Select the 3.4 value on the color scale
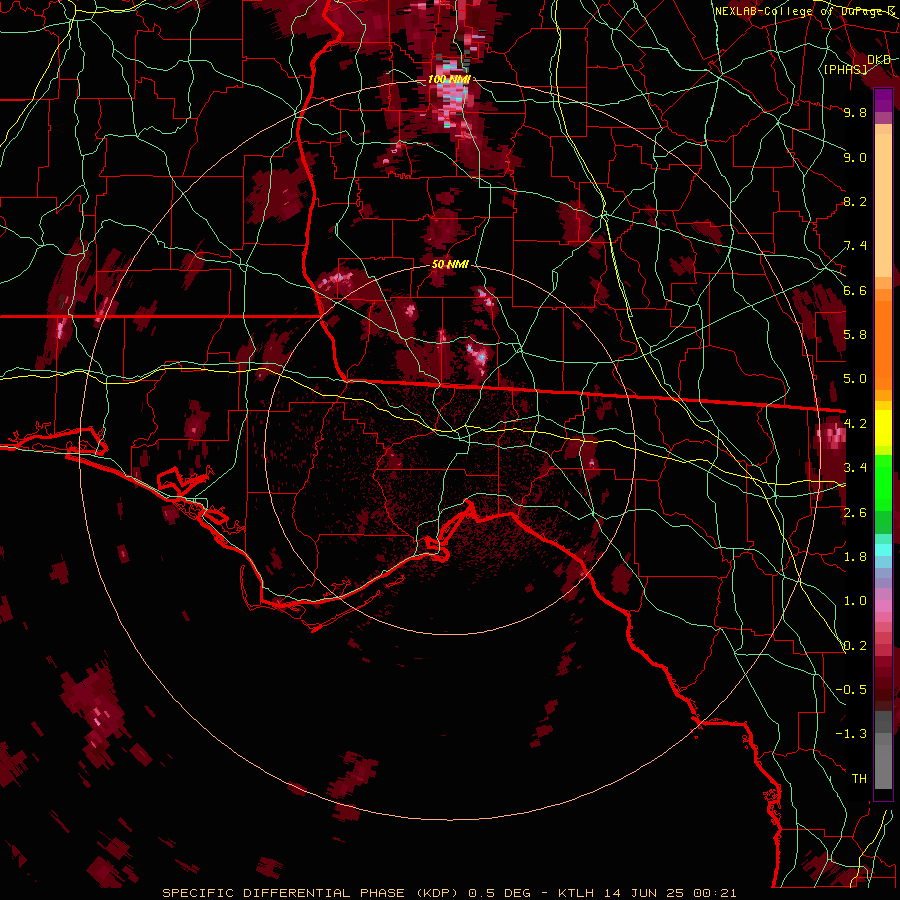This screenshot has height=900, width=900. (855, 468)
